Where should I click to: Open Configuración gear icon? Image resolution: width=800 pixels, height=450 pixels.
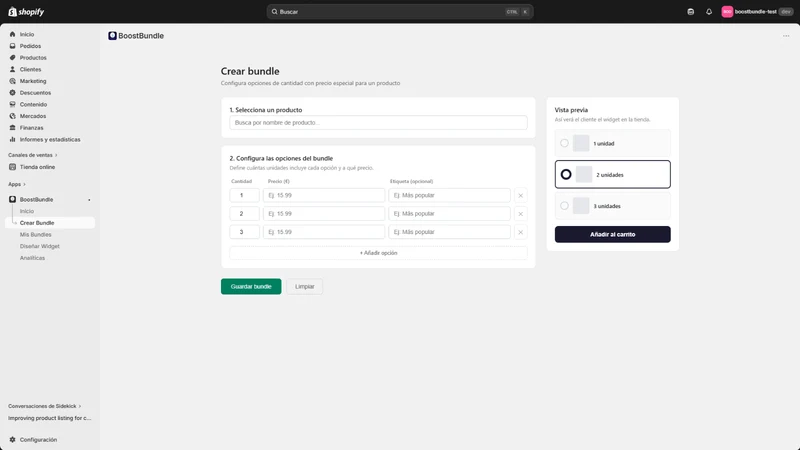click(x=12, y=440)
